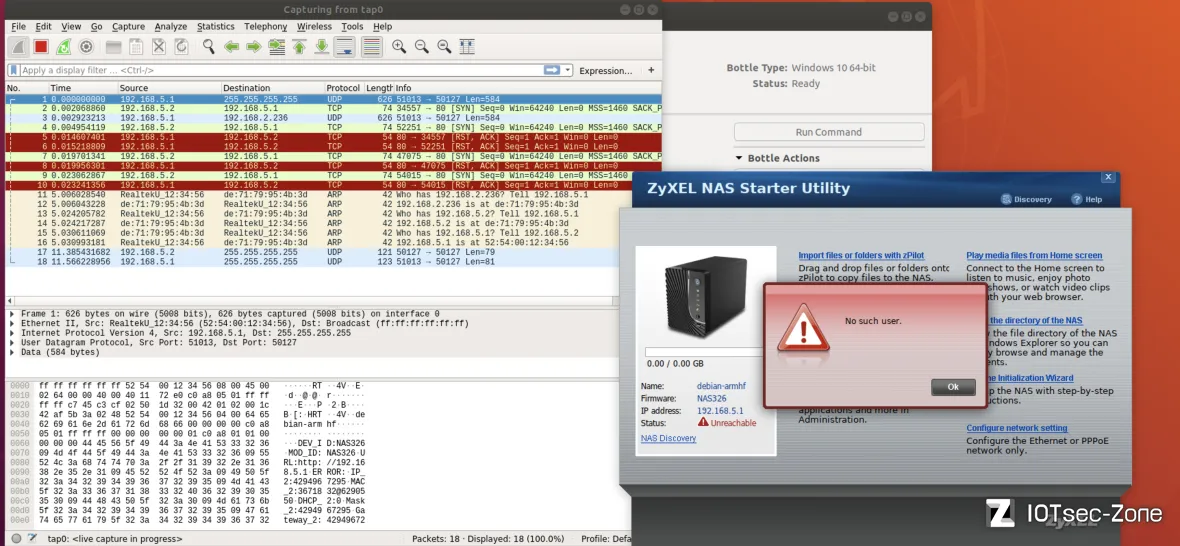Click the NAS Discovery link

(x=668, y=438)
